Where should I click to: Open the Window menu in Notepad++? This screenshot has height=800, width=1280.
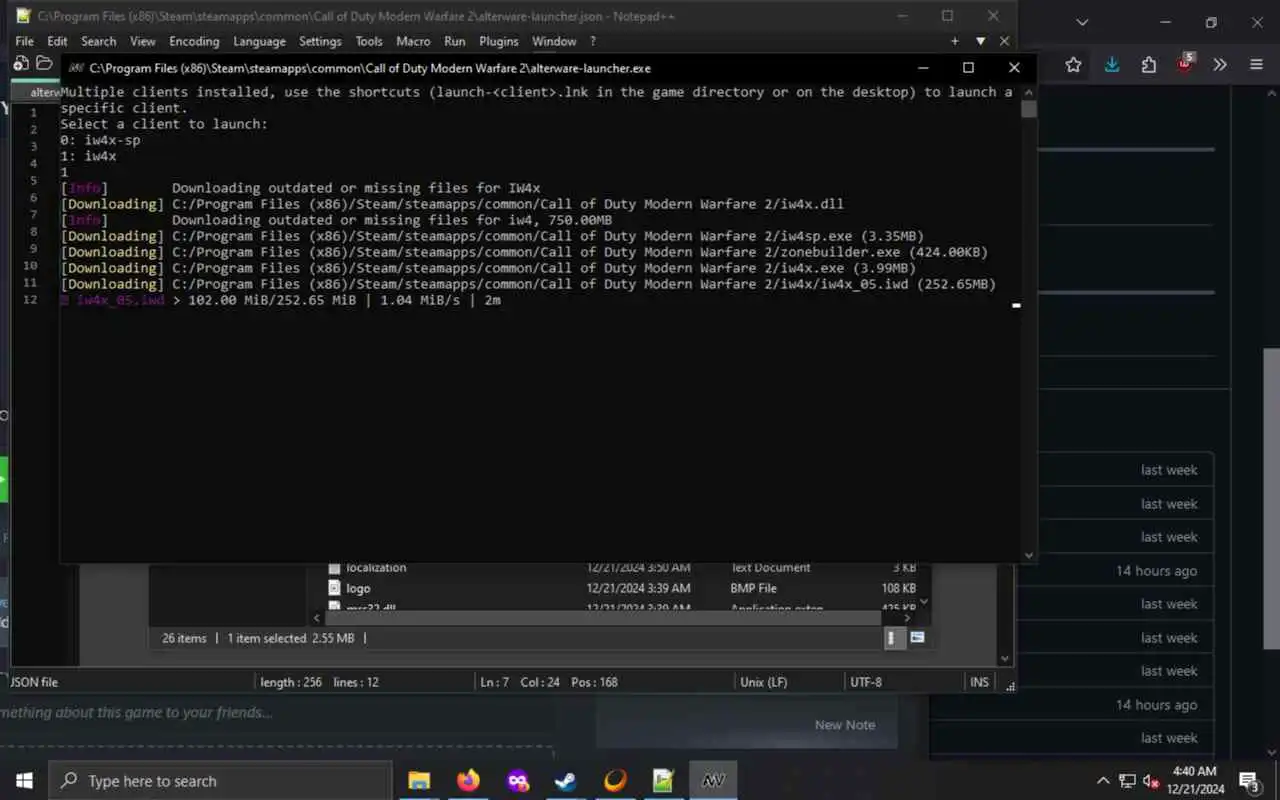pyautogui.click(x=554, y=41)
